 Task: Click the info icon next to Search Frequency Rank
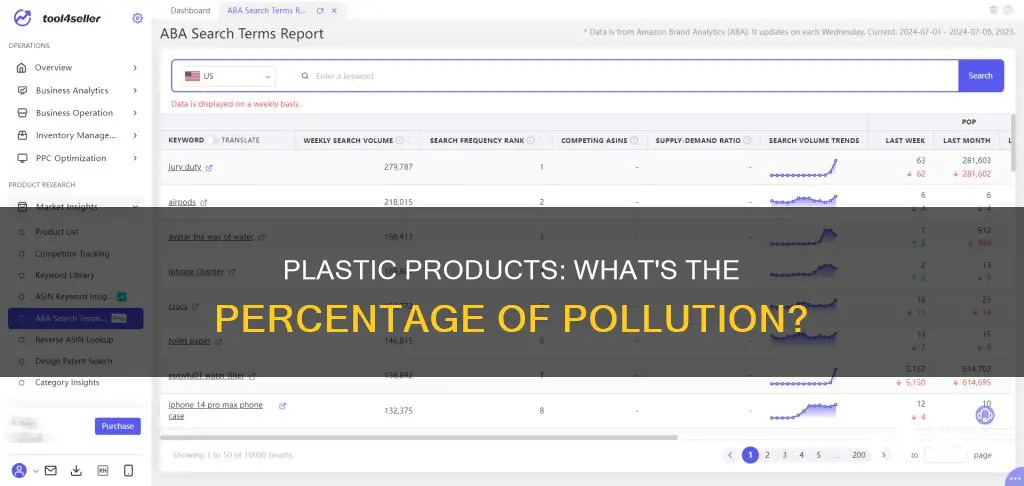[531, 140]
